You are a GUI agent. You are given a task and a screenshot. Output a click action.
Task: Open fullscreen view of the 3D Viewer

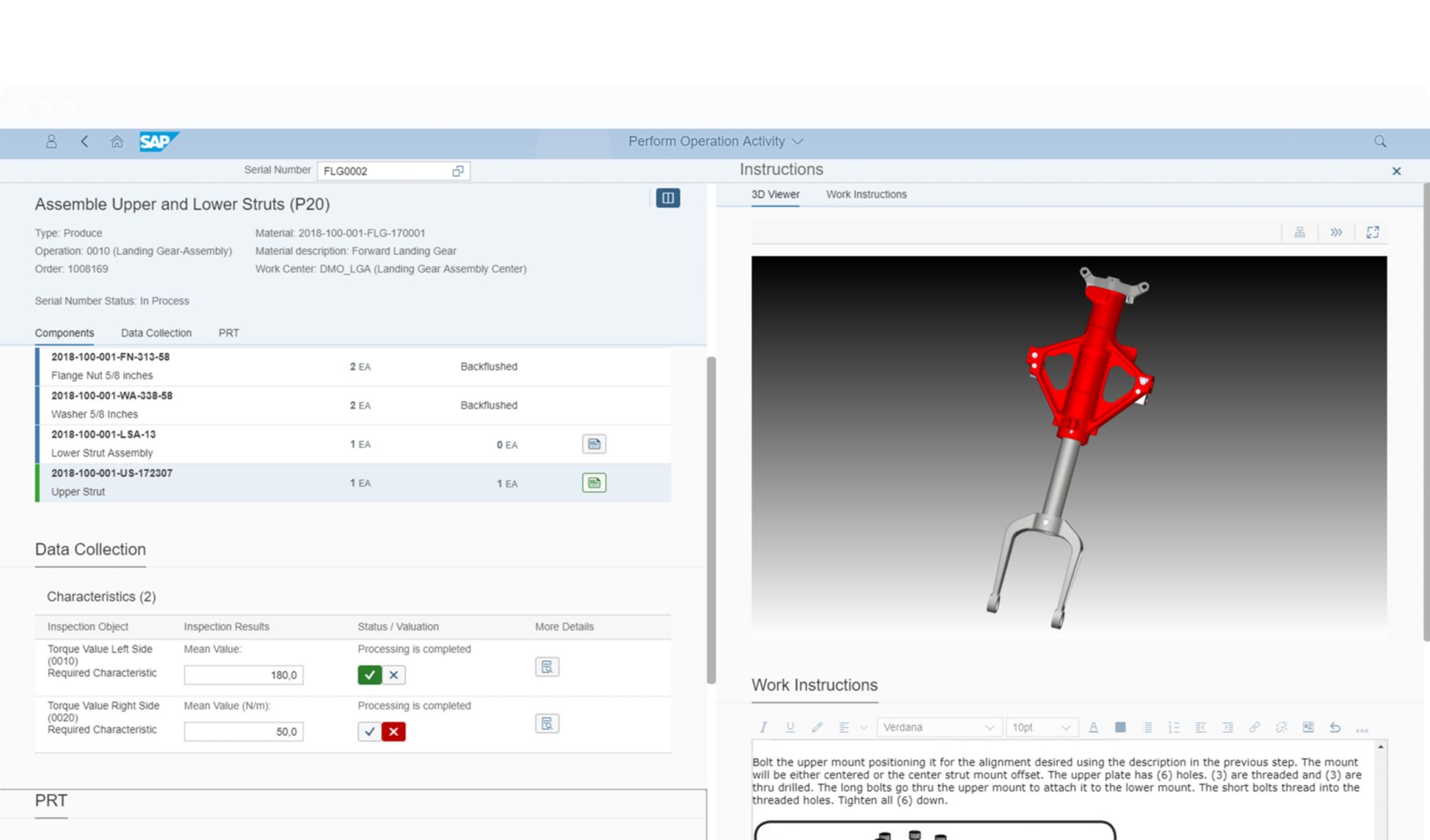tap(1373, 232)
